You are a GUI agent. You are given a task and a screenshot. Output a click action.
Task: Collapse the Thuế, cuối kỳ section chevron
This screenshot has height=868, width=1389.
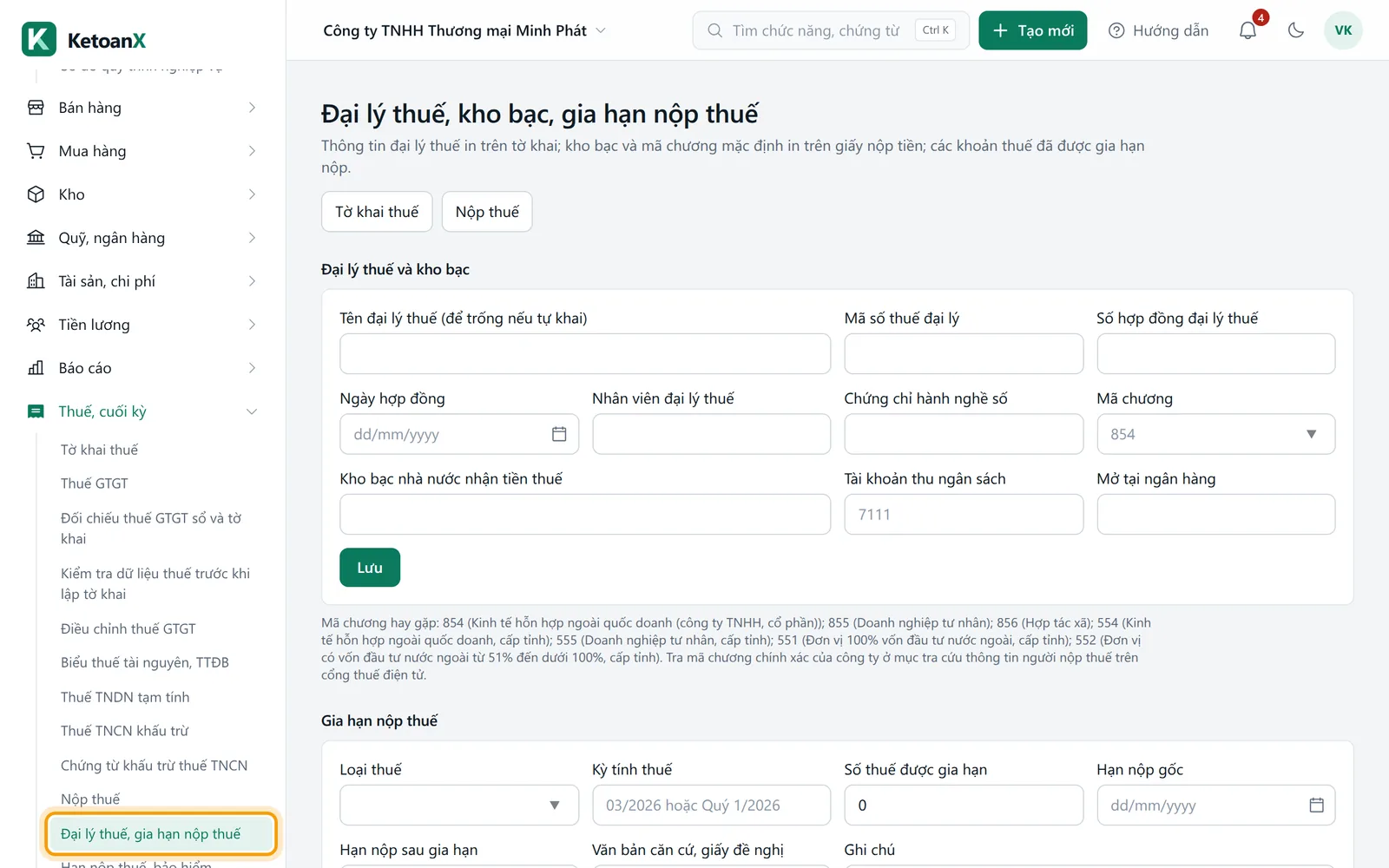(252, 411)
